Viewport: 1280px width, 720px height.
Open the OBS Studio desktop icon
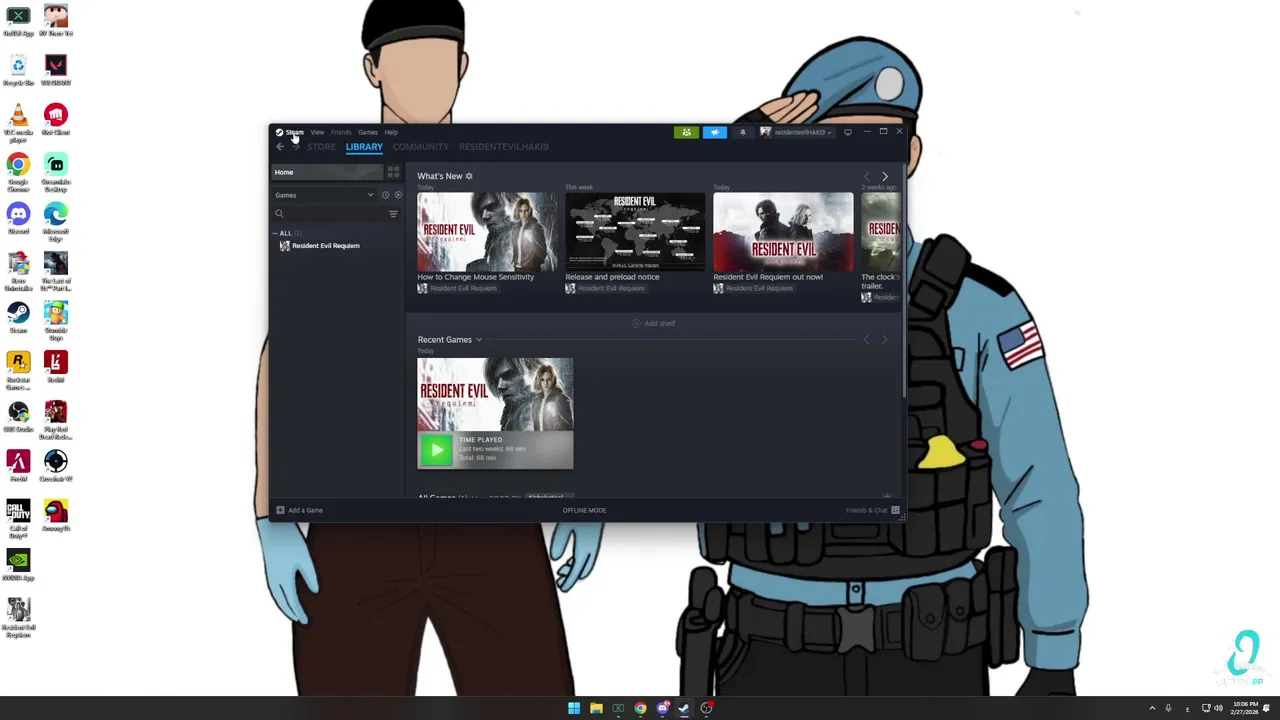click(18, 416)
